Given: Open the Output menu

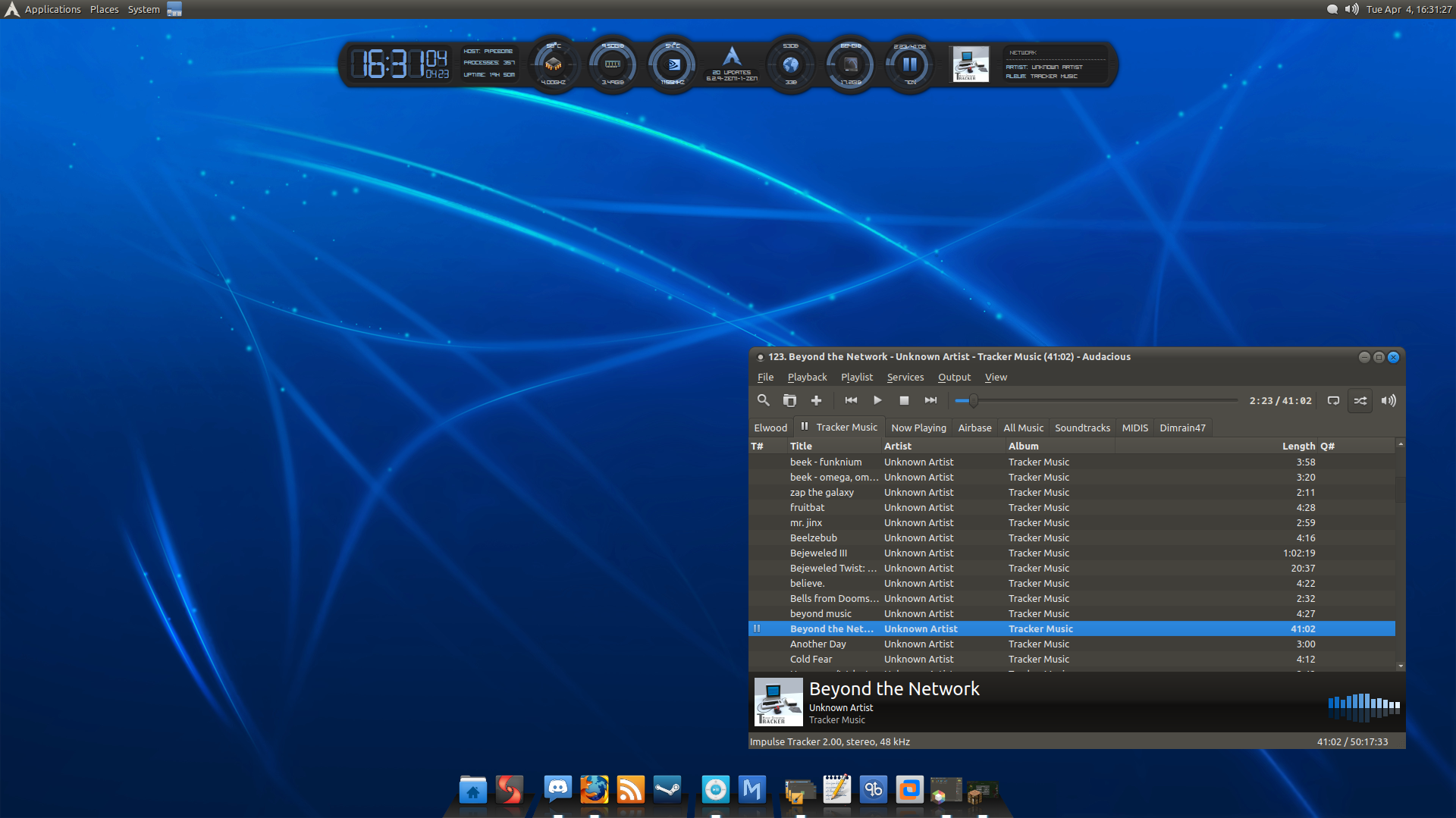Looking at the screenshot, I should coord(954,377).
